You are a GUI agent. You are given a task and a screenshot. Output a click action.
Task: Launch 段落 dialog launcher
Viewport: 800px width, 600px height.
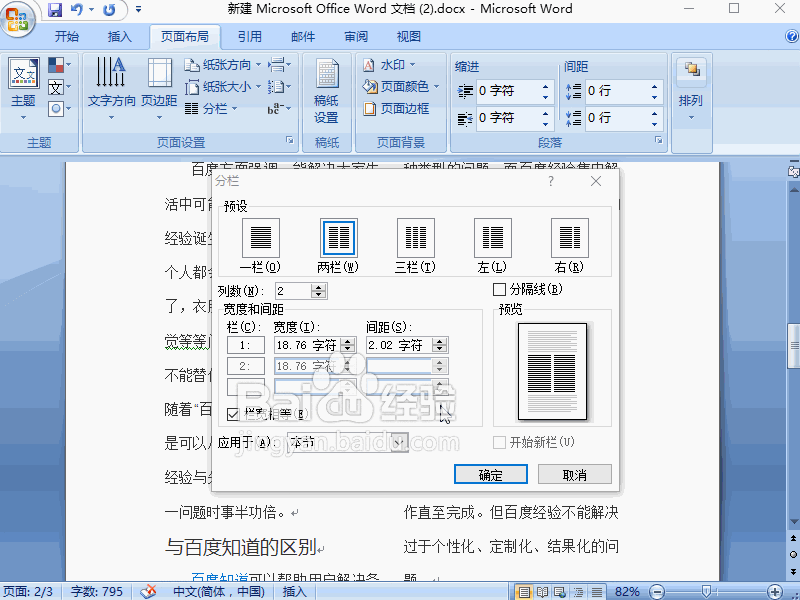click(659, 140)
